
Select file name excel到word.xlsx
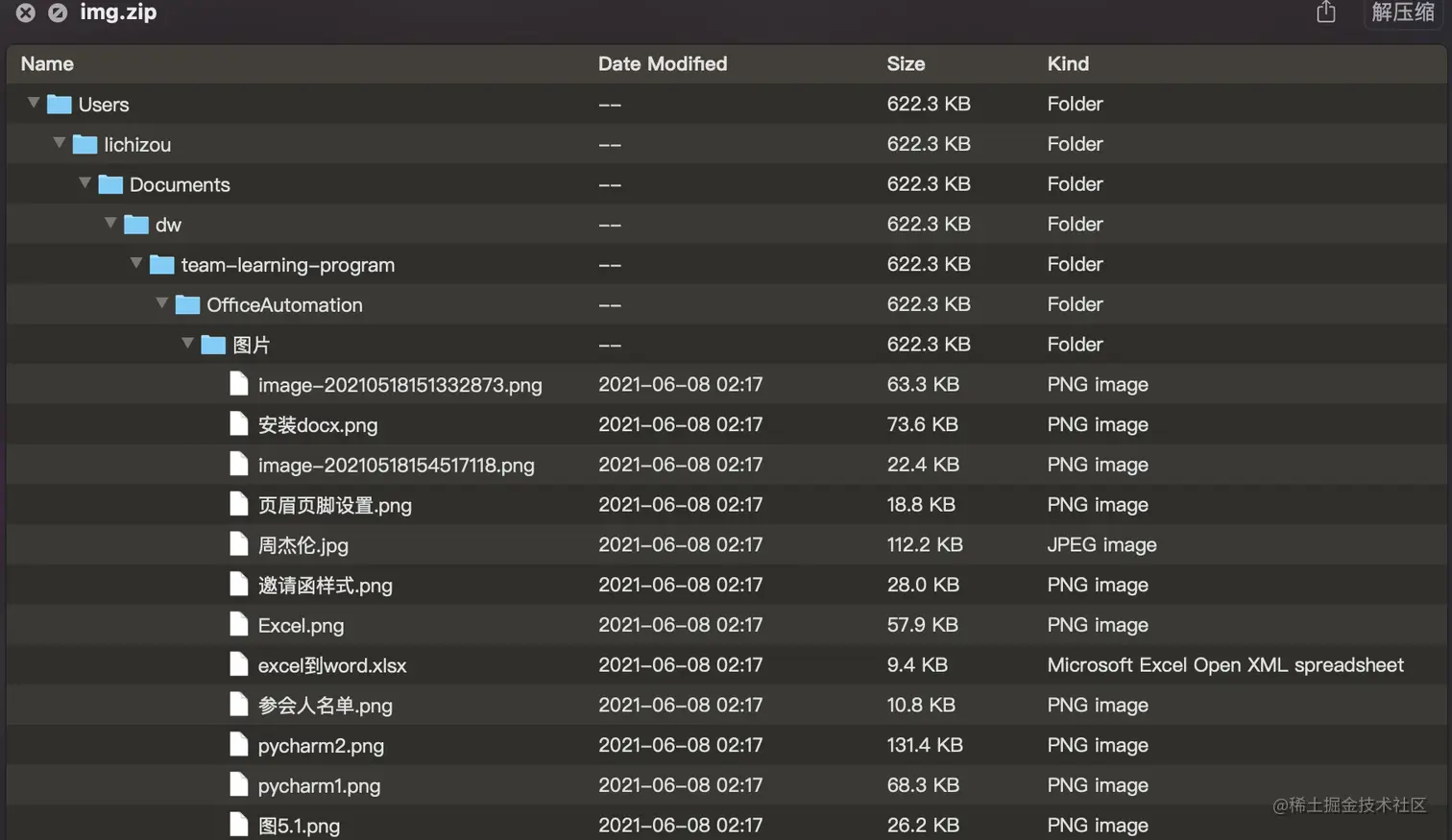click(332, 665)
